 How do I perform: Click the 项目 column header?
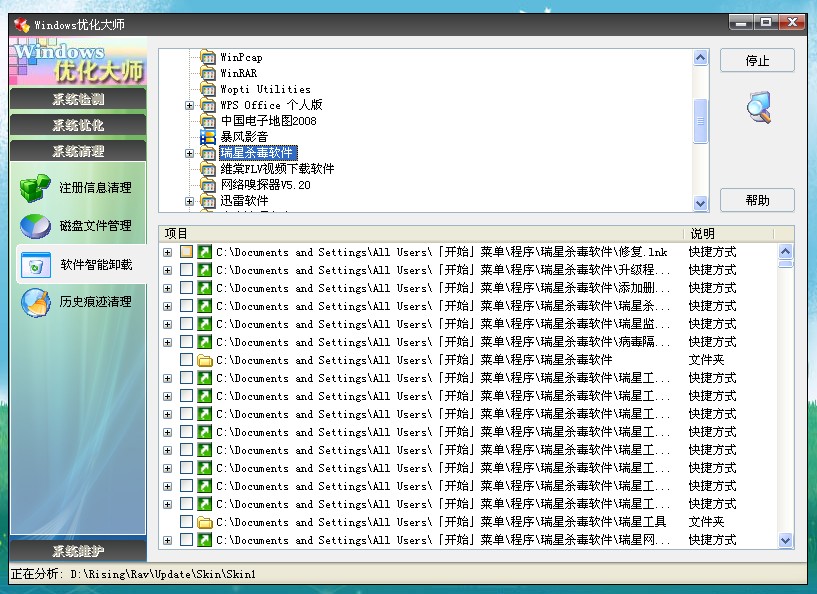click(x=421, y=233)
